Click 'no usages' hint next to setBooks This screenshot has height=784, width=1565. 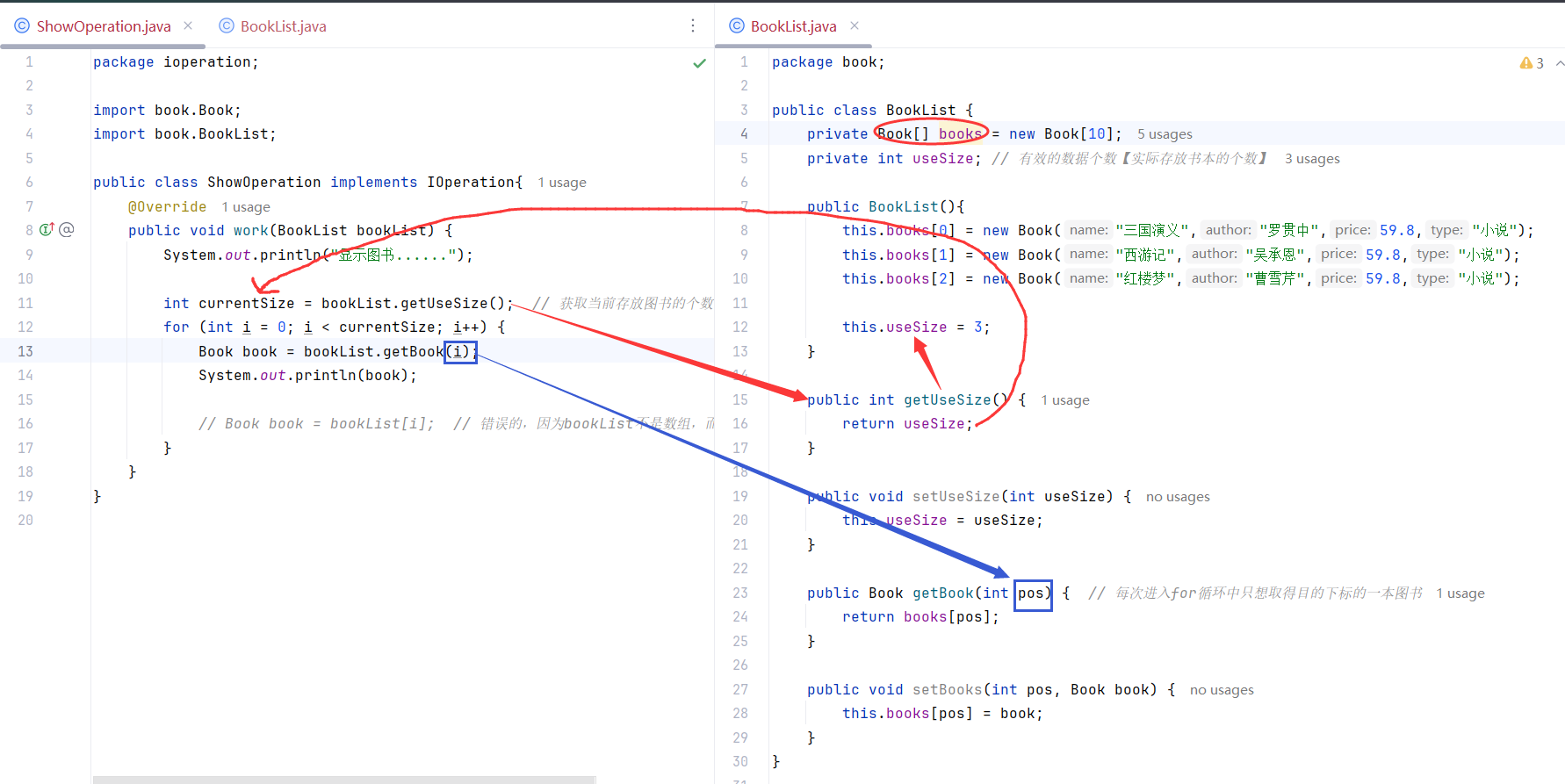click(1222, 690)
